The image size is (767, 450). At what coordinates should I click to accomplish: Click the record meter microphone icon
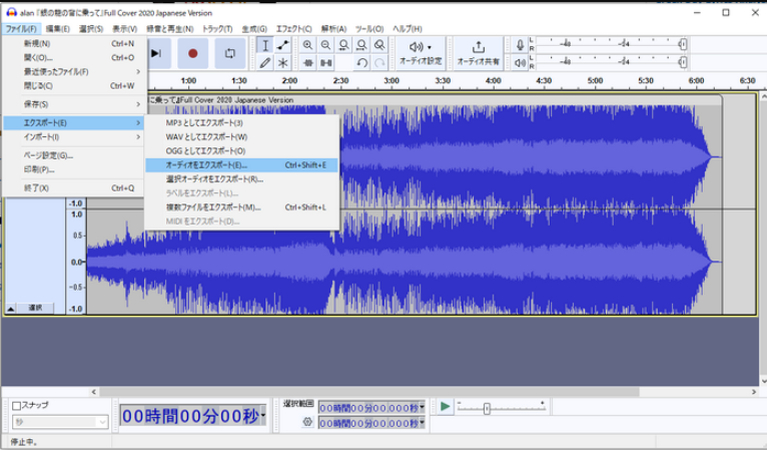[x=520, y=45]
